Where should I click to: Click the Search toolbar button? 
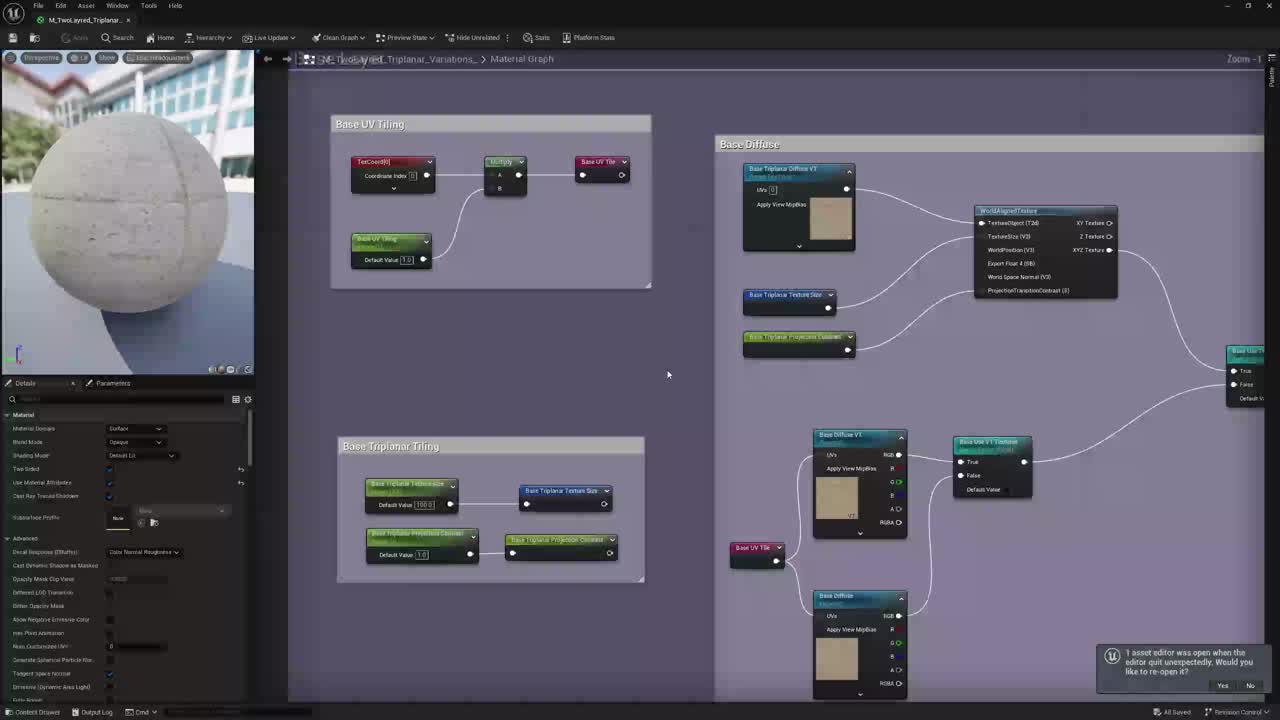click(117, 38)
